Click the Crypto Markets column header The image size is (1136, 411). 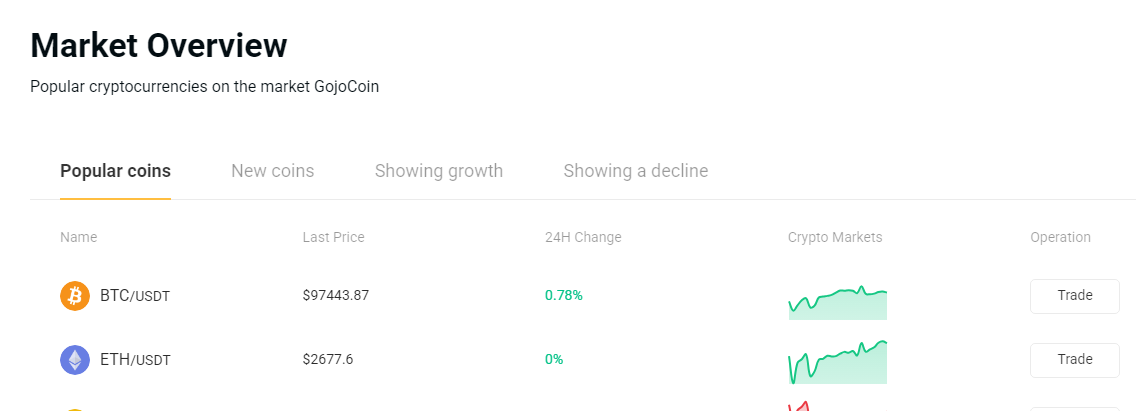click(x=835, y=238)
